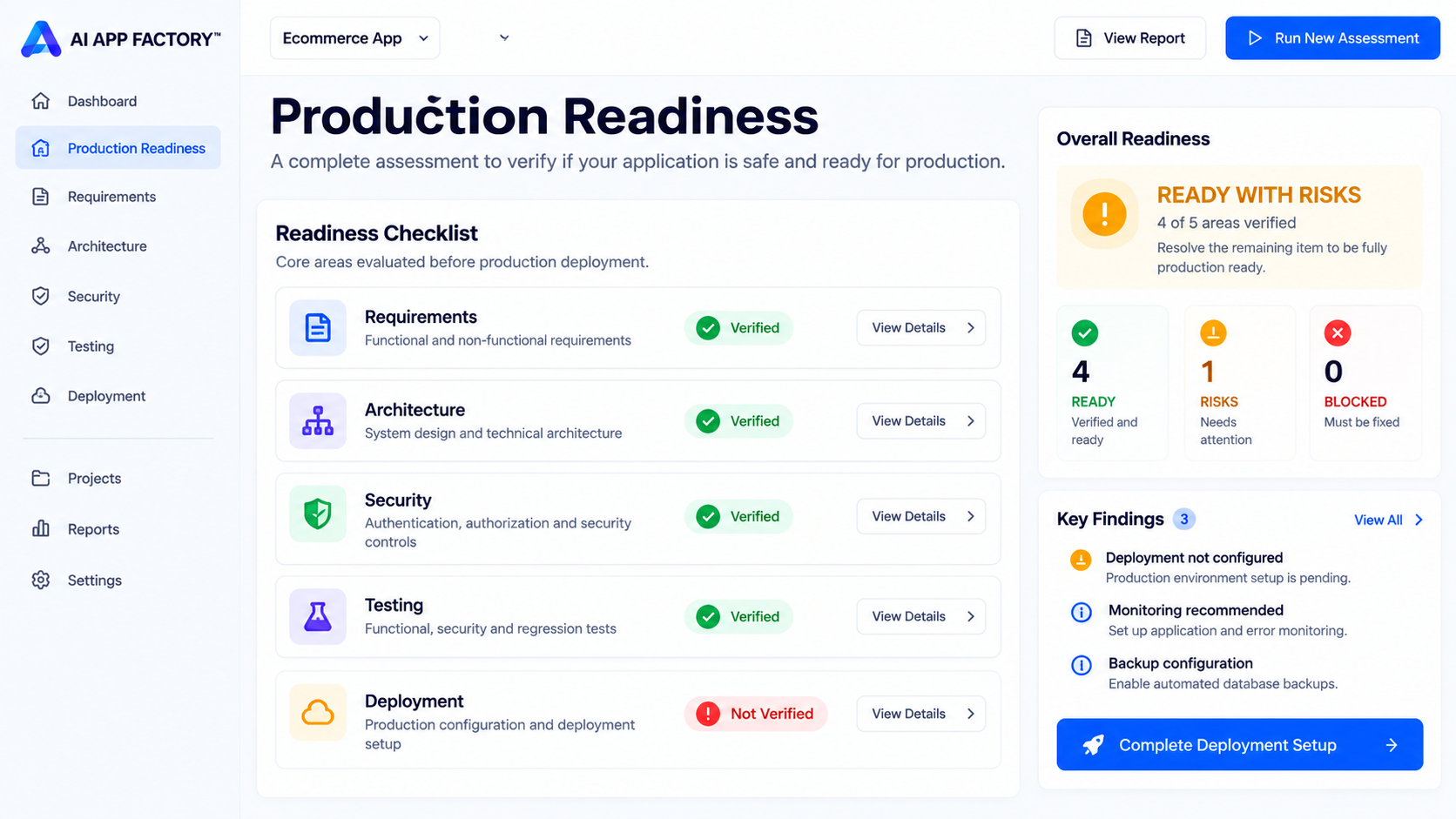Click the Security green shield tile icon
Viewport: 1456px width, 819px height.
click(x=318, y=514)
